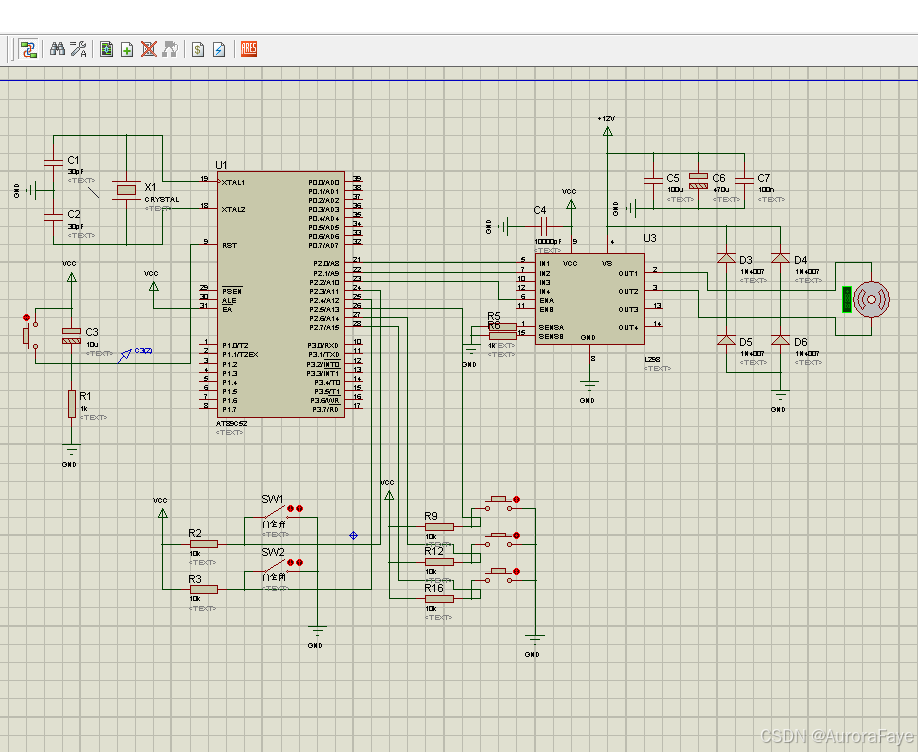This screenshot has height=752, width=918.
Task: Click the blue C3(2) probe label
Action: pos(143,350)
